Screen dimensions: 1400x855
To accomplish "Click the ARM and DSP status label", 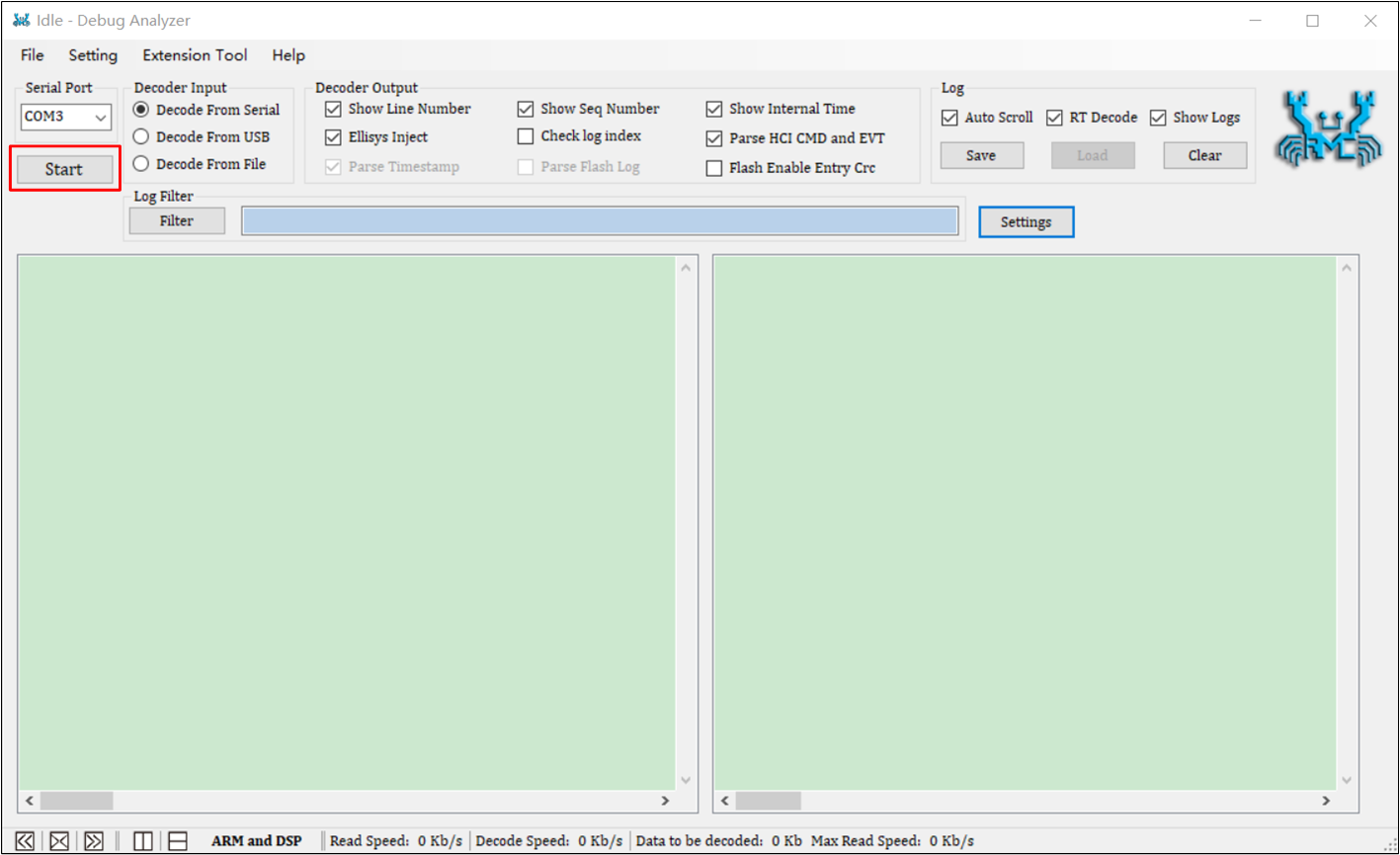I will pyautogui.click(x=257, y=841).
